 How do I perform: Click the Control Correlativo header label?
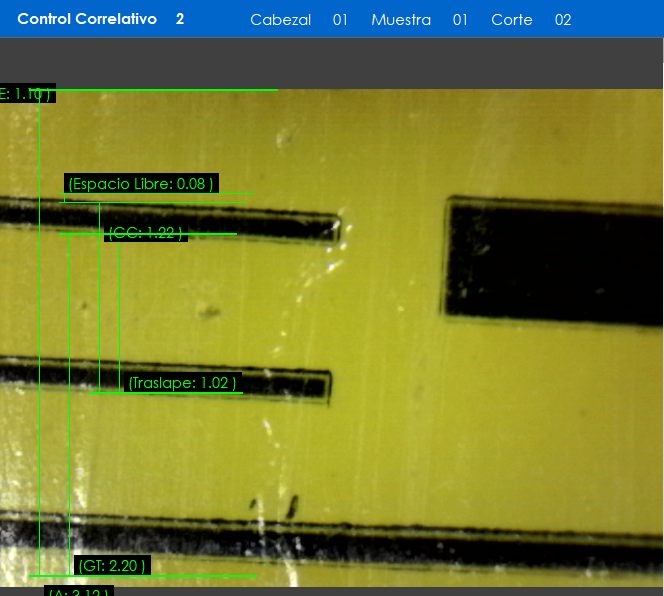tap(87, 19)
